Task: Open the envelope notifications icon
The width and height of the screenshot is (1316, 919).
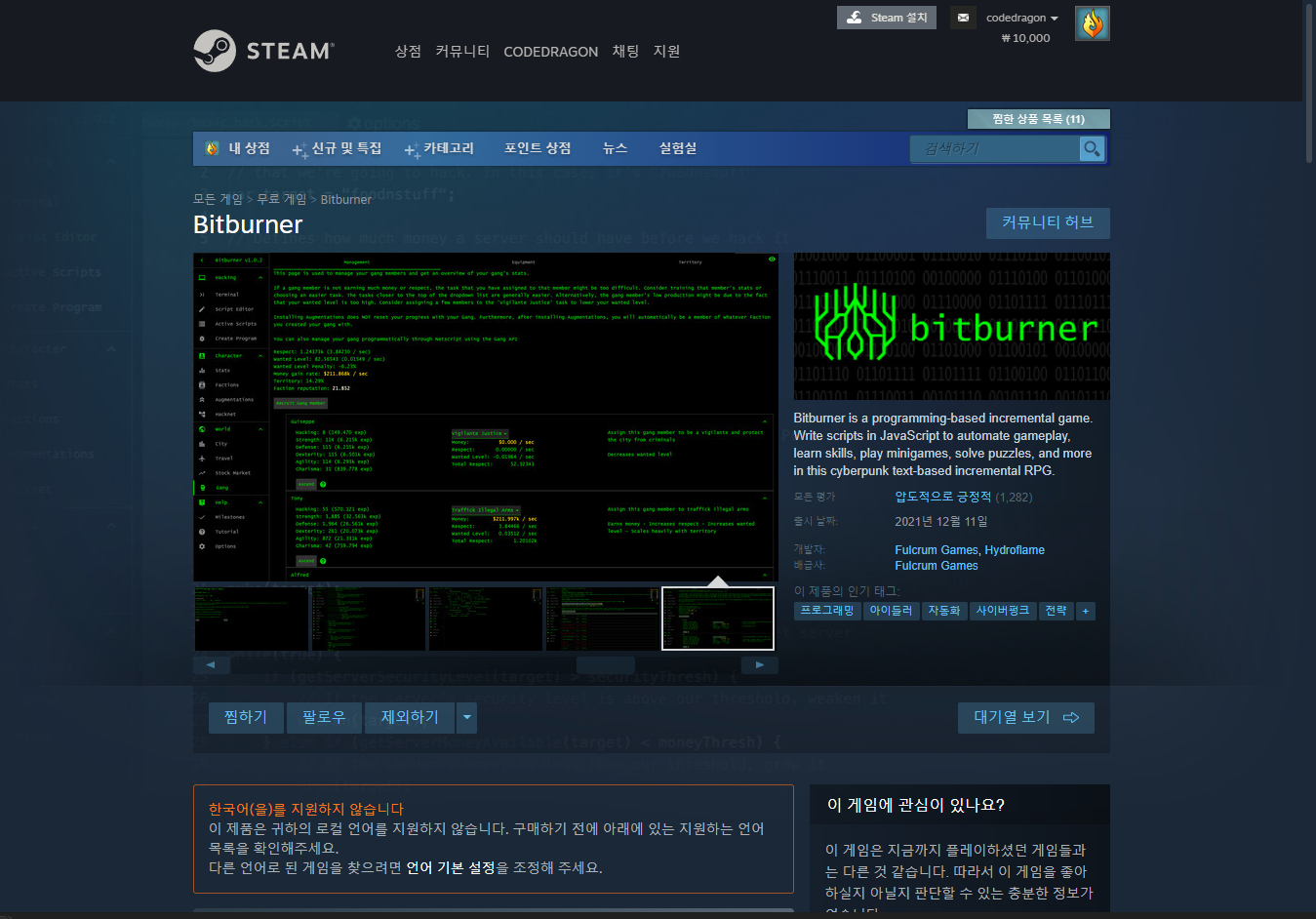Action: tap(963, 18)
